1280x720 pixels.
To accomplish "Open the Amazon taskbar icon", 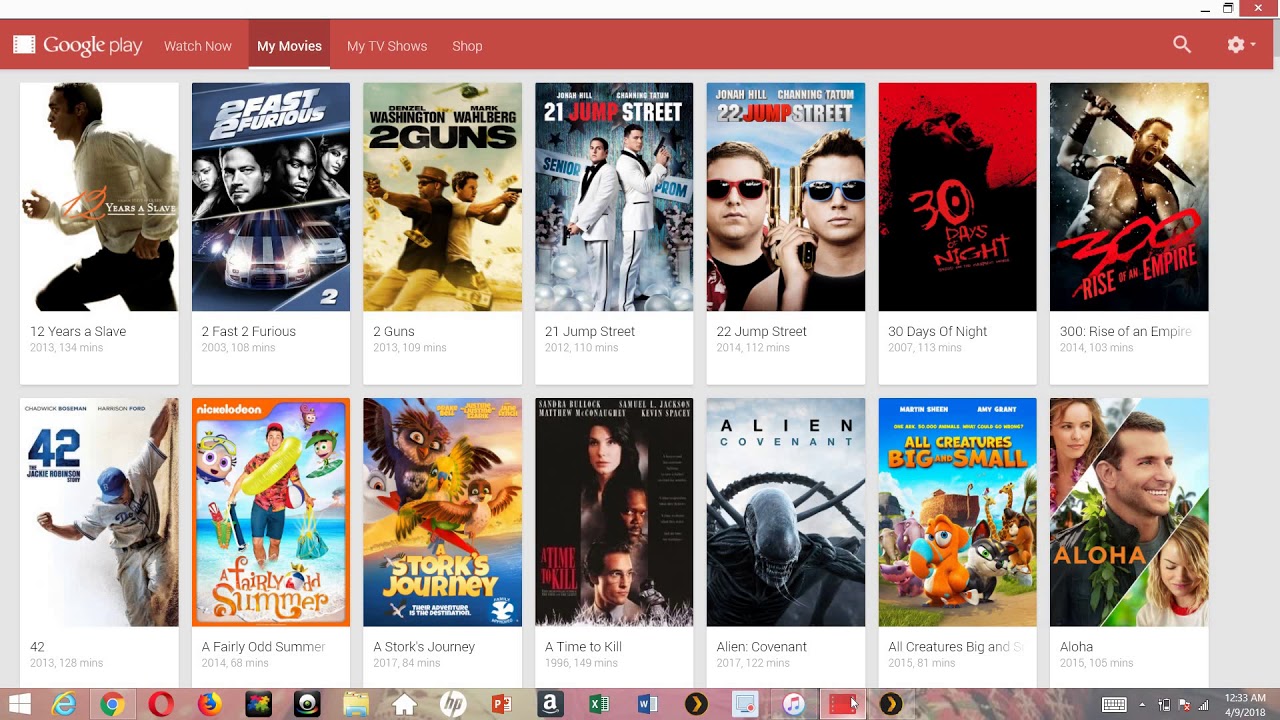I will pos(550,705).
